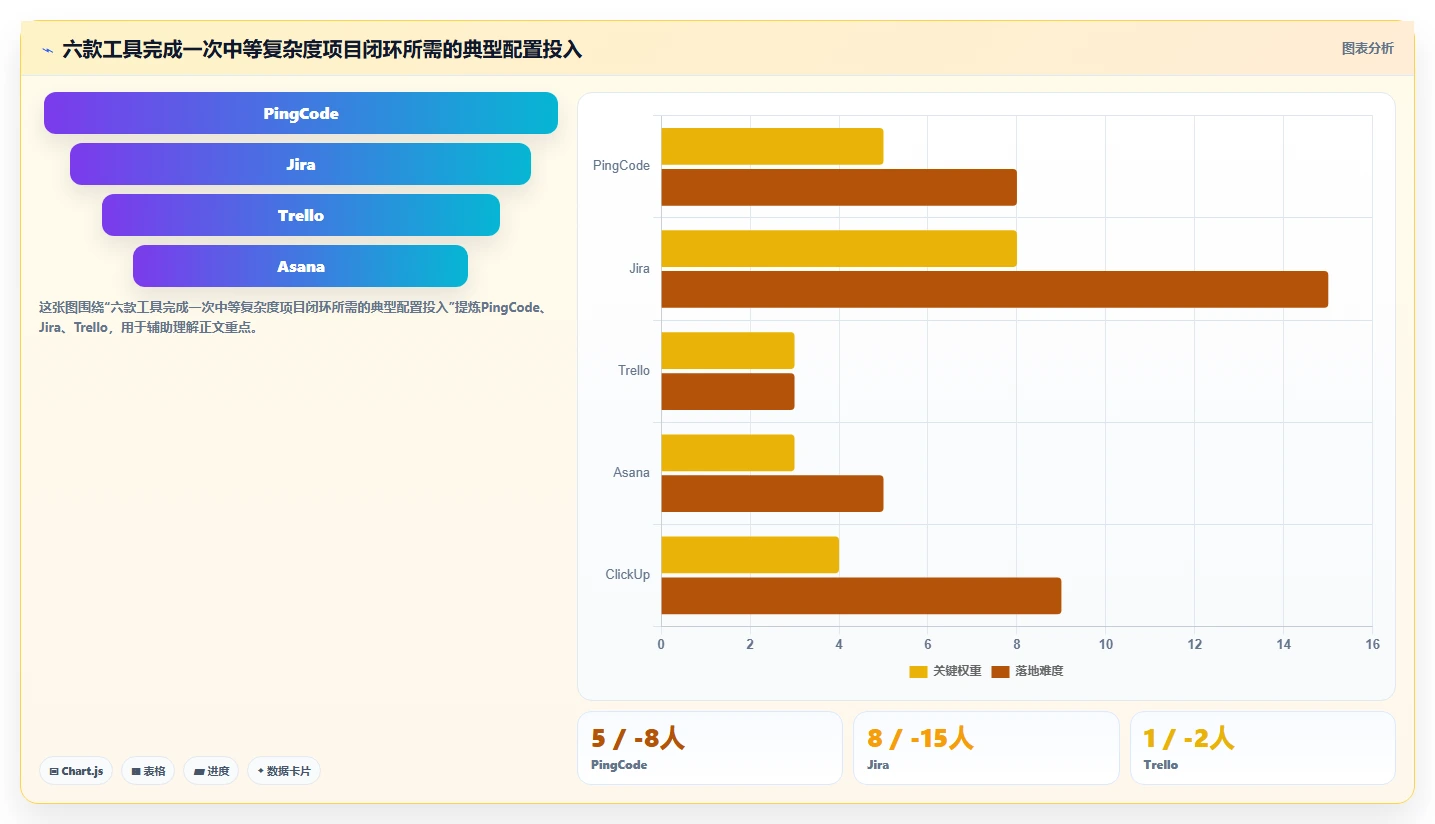Screen dimensions: 1435x824
Task: Click the chart title heading text
Action: click(322, 49)
